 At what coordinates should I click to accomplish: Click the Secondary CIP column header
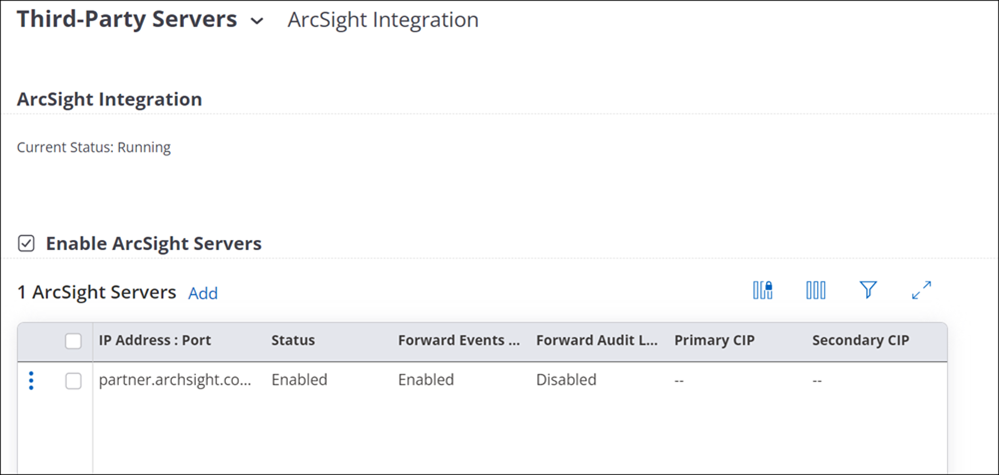[x=861, y=340]
